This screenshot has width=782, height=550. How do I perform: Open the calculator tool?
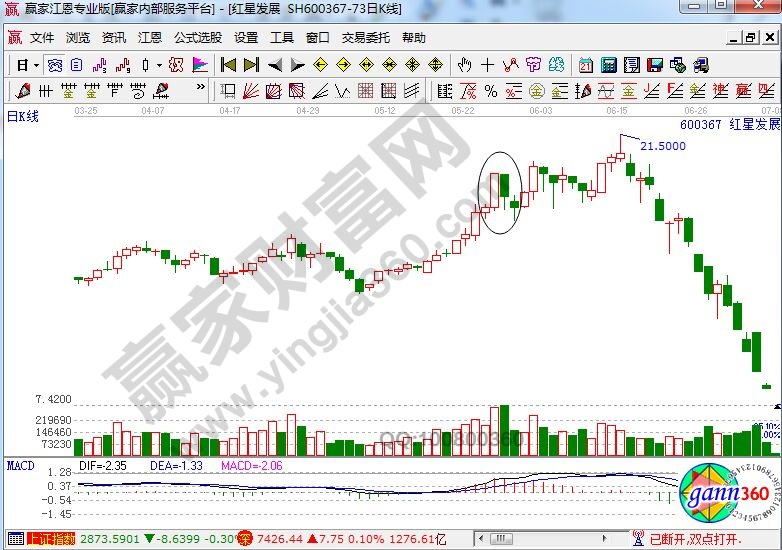coord(608,65)
